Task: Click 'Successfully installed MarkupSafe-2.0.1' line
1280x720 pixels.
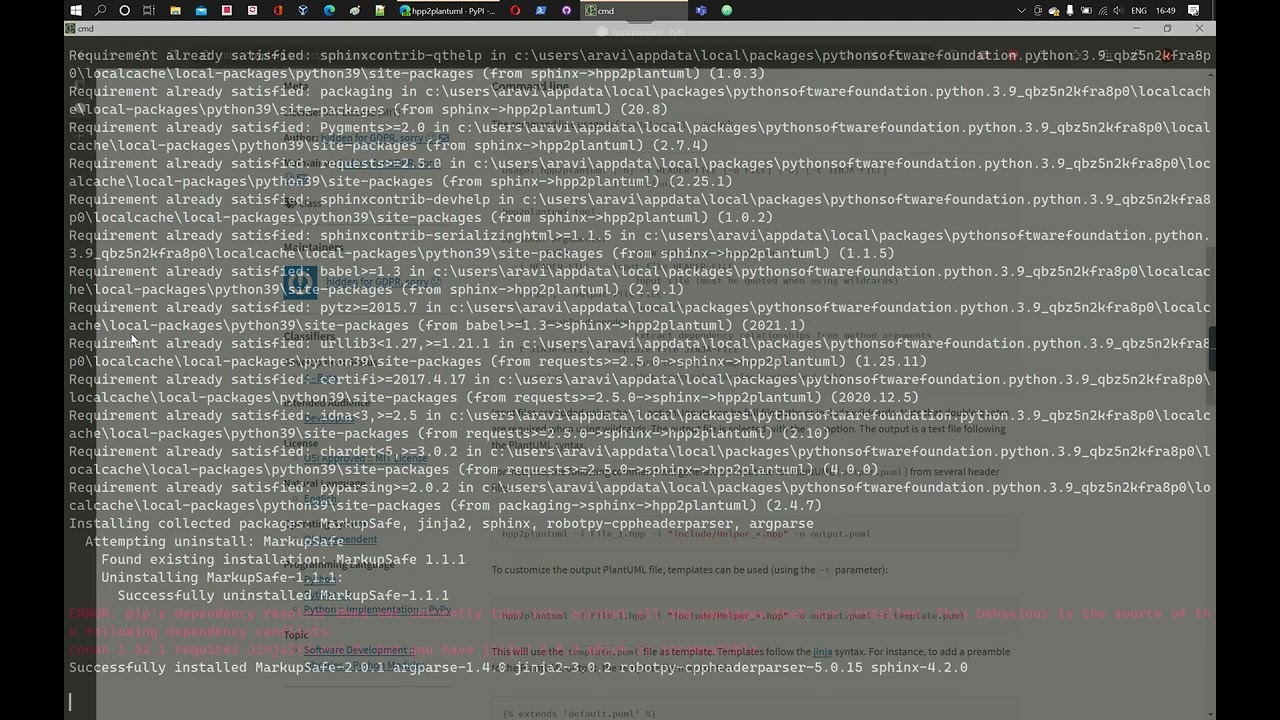Action: 518,667
